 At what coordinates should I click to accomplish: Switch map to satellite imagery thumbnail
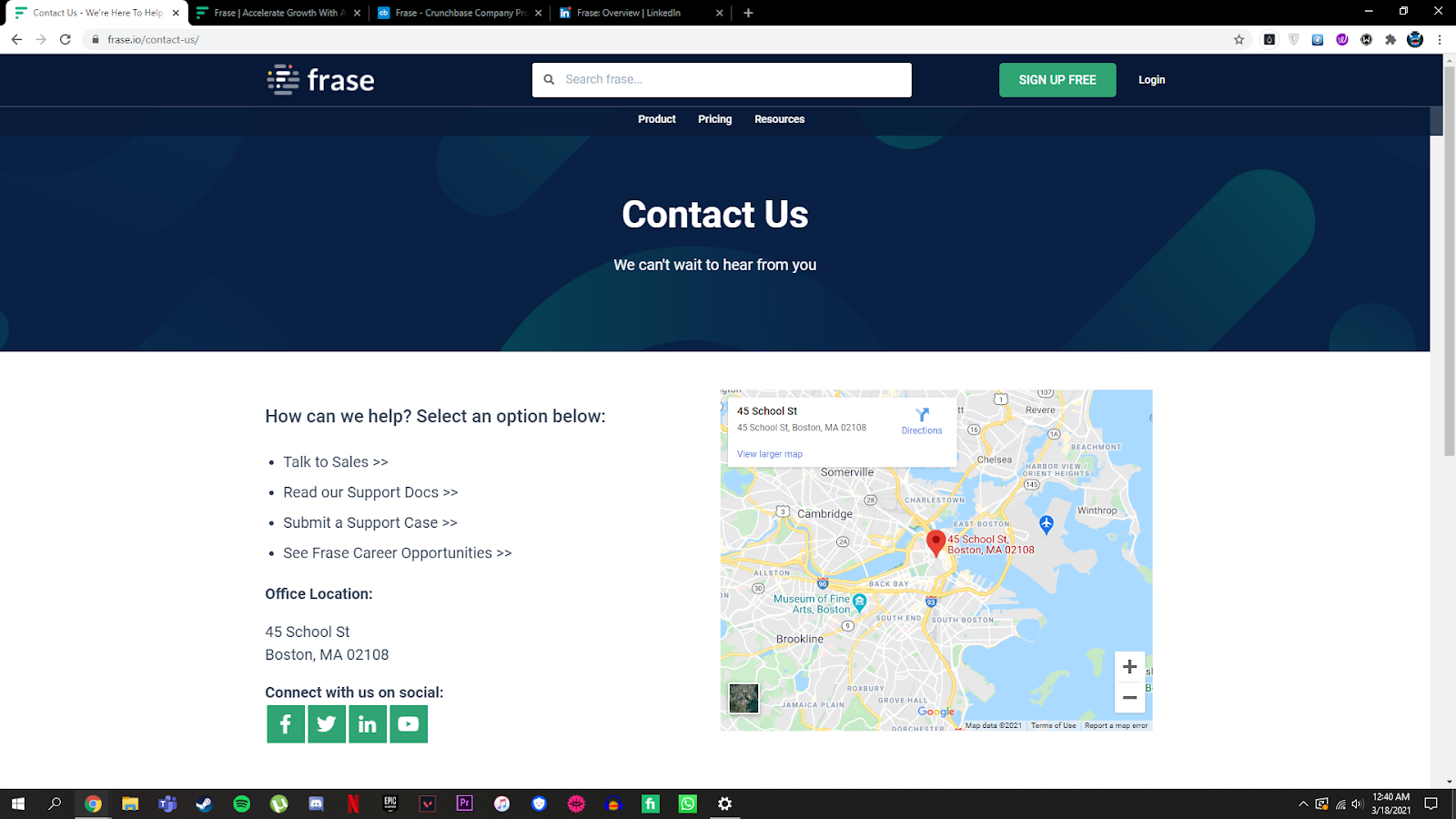pyautogui.click(x=743, y=699)
